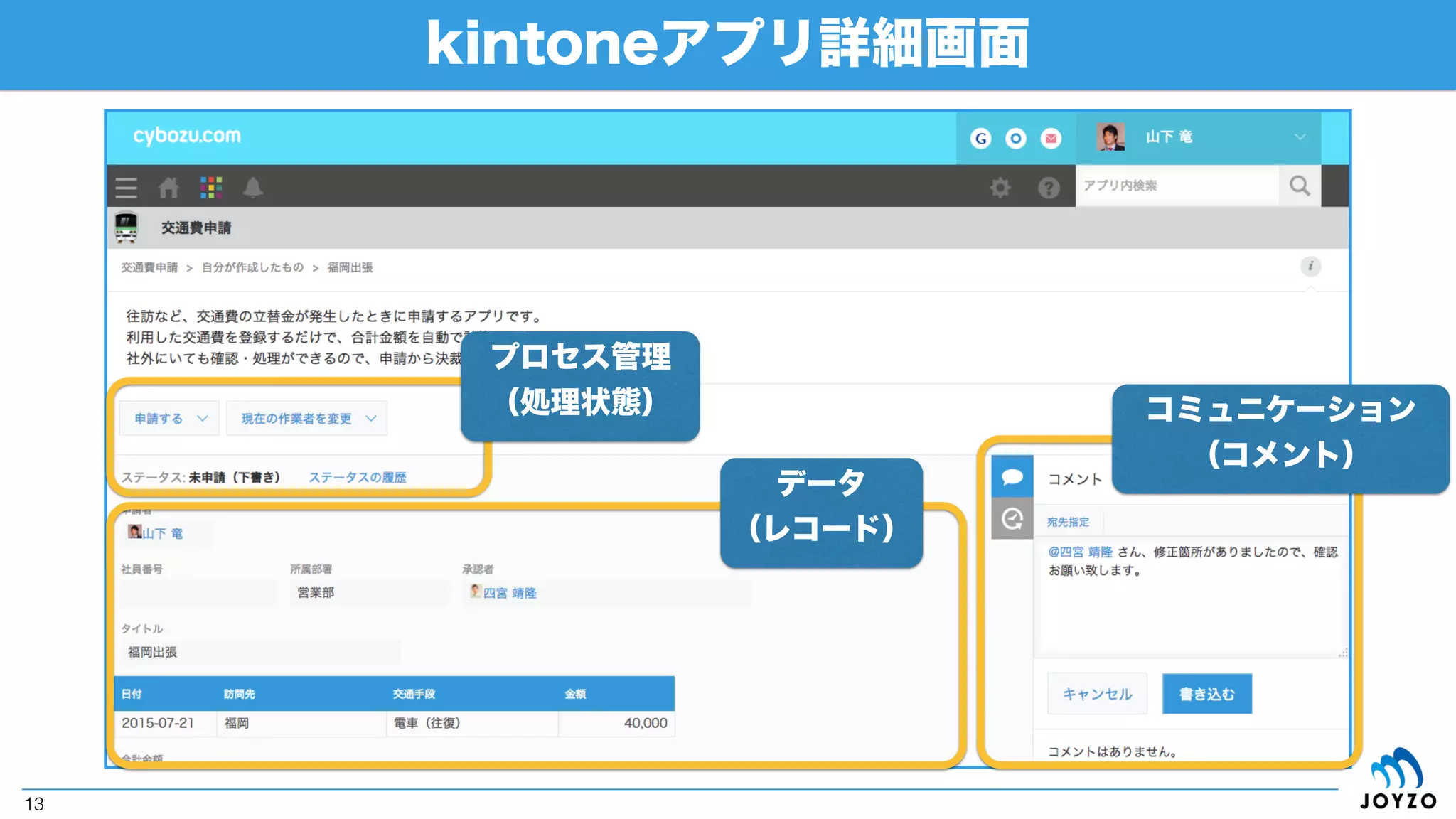
Task: Click the コメントはありません。 text
Action: pyautogui.click(x=1113, y=751)
